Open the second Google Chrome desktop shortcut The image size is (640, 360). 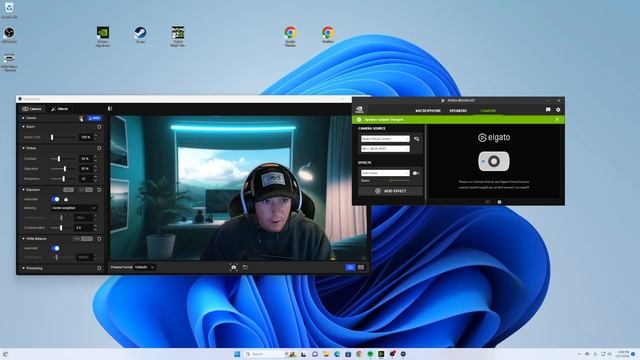coord(328,35)
